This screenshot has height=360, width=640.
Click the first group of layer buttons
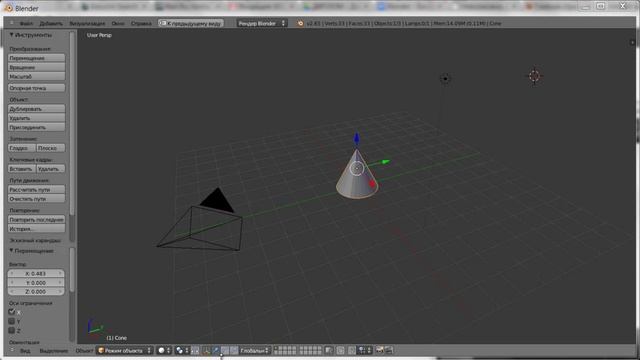click(285, 351)
